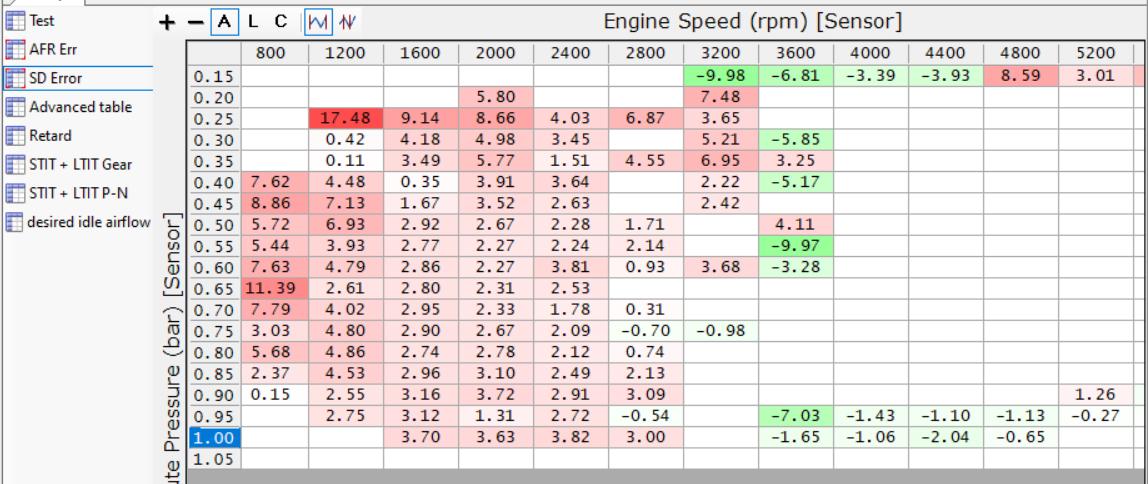Toggle the L mode button

click(x=253, y=22)
